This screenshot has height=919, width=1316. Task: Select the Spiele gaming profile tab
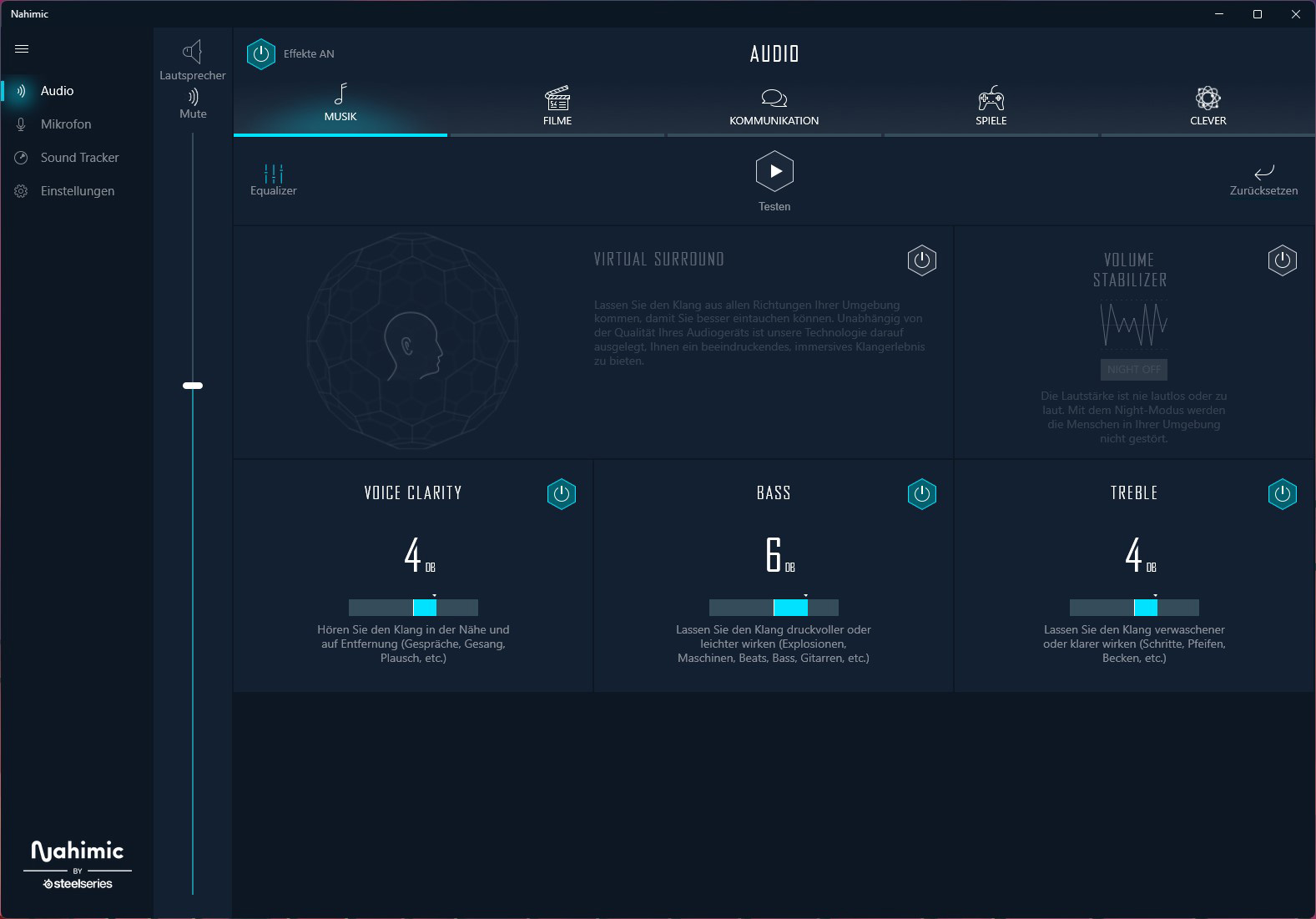(x=991, y=106)
